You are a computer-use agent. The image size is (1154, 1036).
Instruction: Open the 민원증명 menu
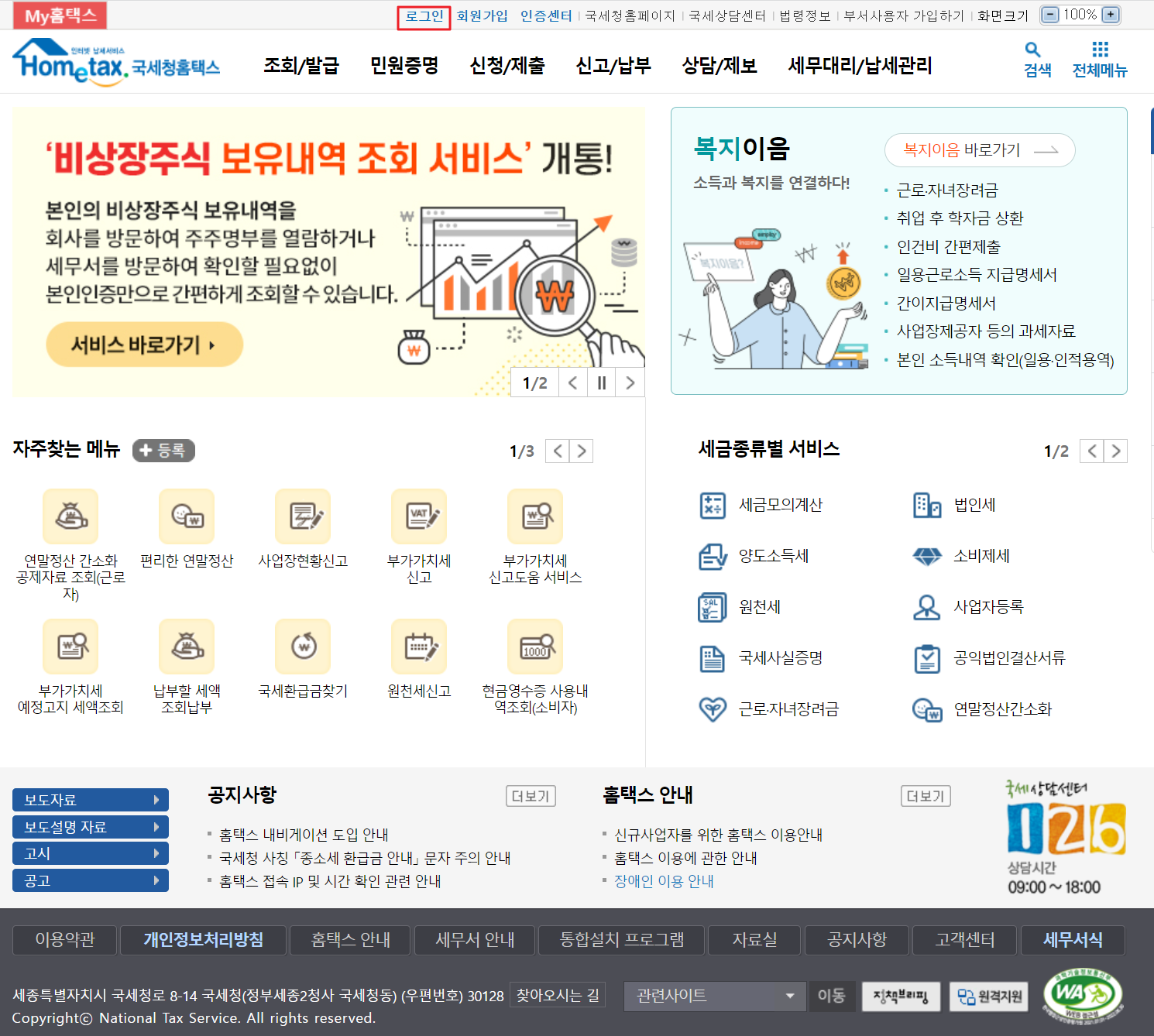click(404, 66)
